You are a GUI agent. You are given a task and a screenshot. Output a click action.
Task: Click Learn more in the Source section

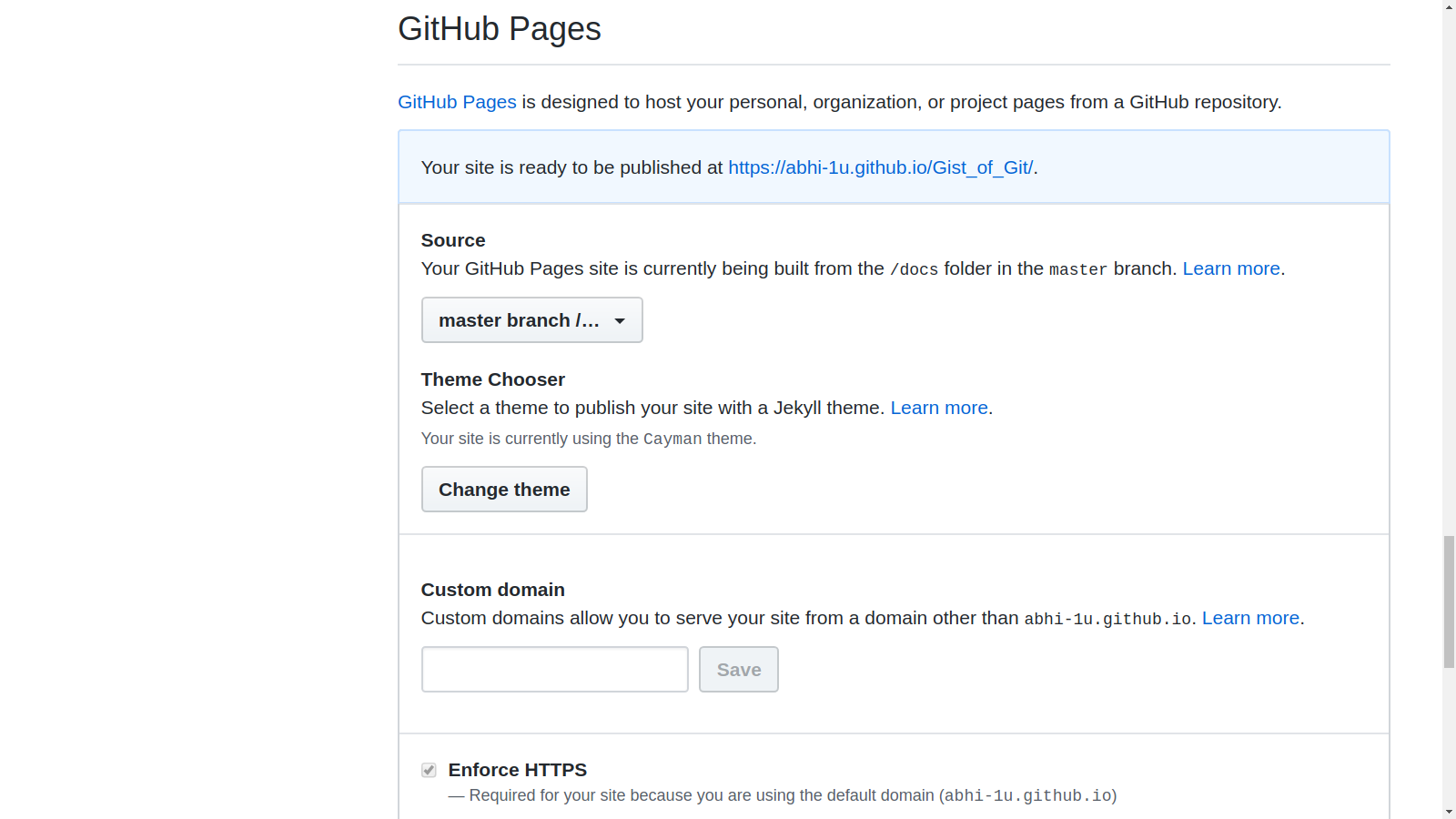pyautogui.click(x=1231, y=268)
